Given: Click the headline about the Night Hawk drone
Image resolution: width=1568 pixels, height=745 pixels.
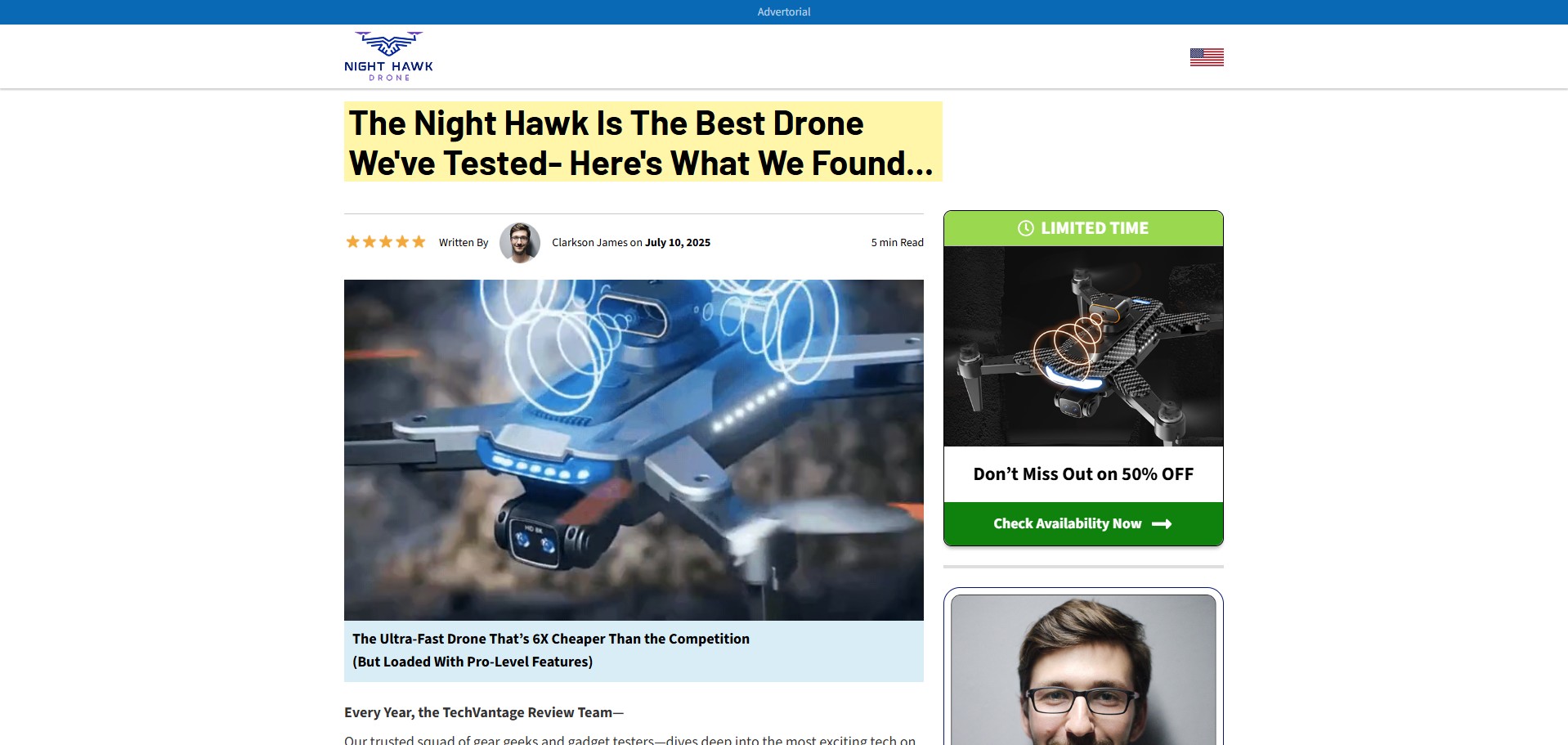Looking at the screenshot, I should point(643,142).
